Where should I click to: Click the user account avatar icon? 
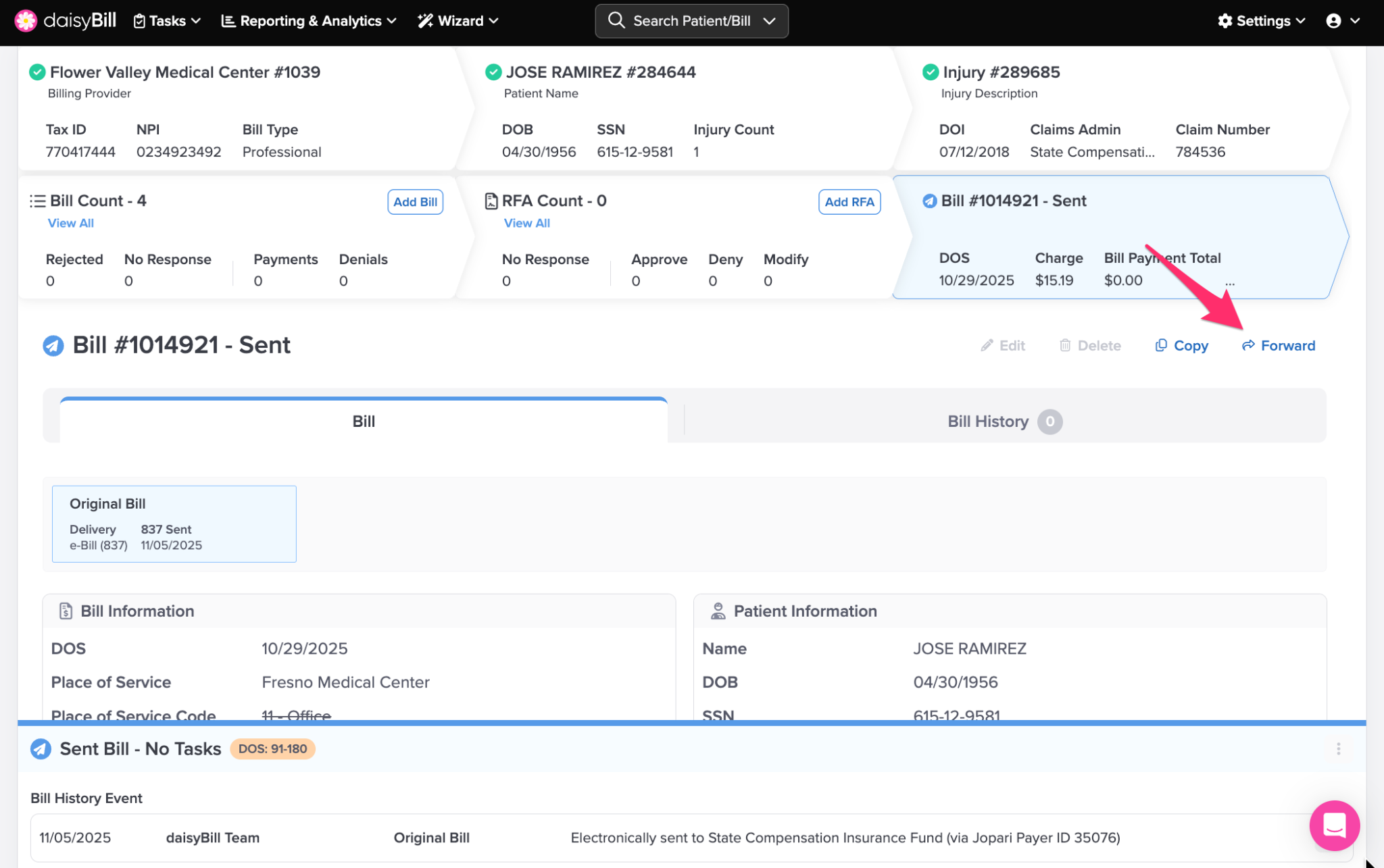pyautogui.click(x=1333, y=21)
